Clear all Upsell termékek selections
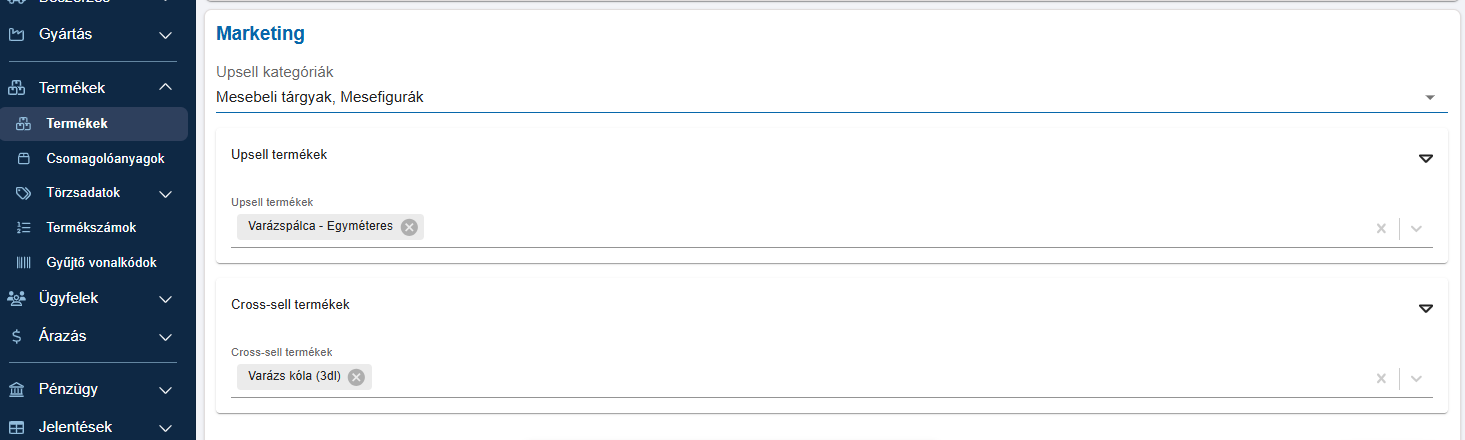The height and width of the screenshot is (440, 1465). pyautogui.click(x=1381, y=228)
